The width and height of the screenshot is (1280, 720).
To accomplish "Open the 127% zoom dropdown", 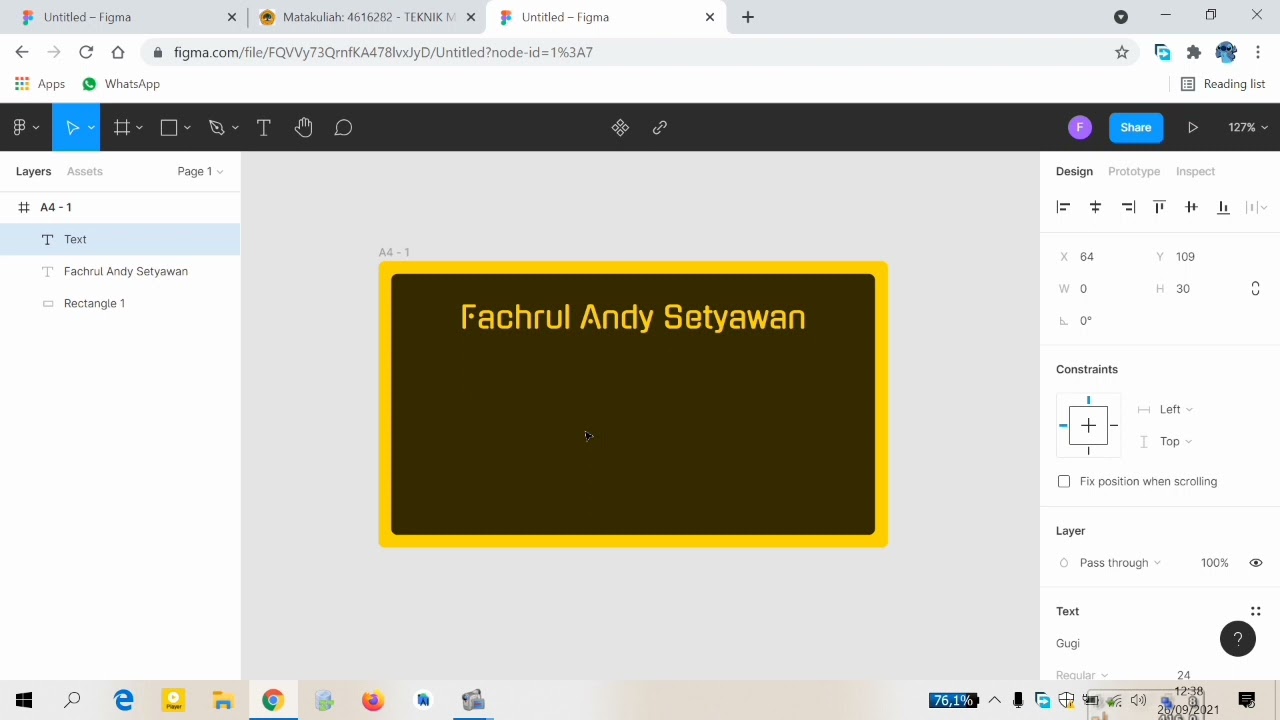I will [x=1248, y=127].
